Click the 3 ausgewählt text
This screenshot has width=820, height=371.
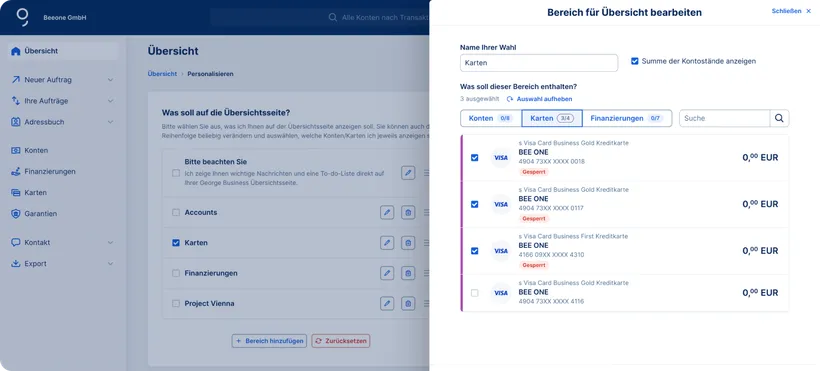479,99
